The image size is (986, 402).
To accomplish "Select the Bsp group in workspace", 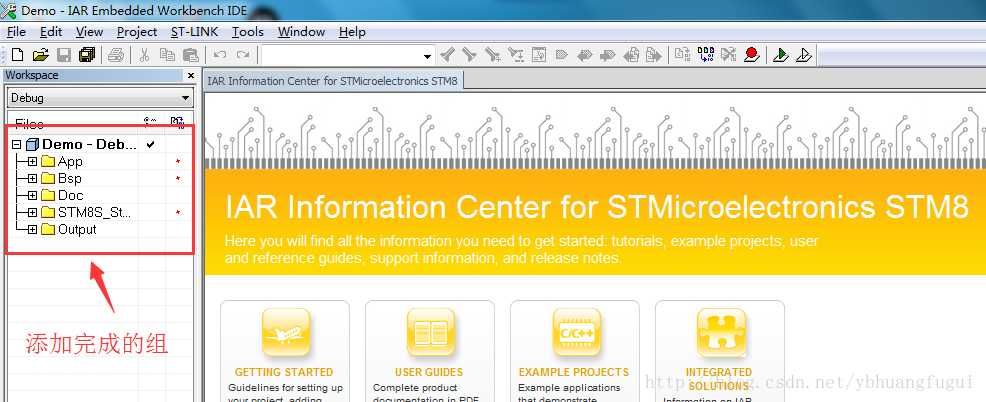I will point(70,179).
